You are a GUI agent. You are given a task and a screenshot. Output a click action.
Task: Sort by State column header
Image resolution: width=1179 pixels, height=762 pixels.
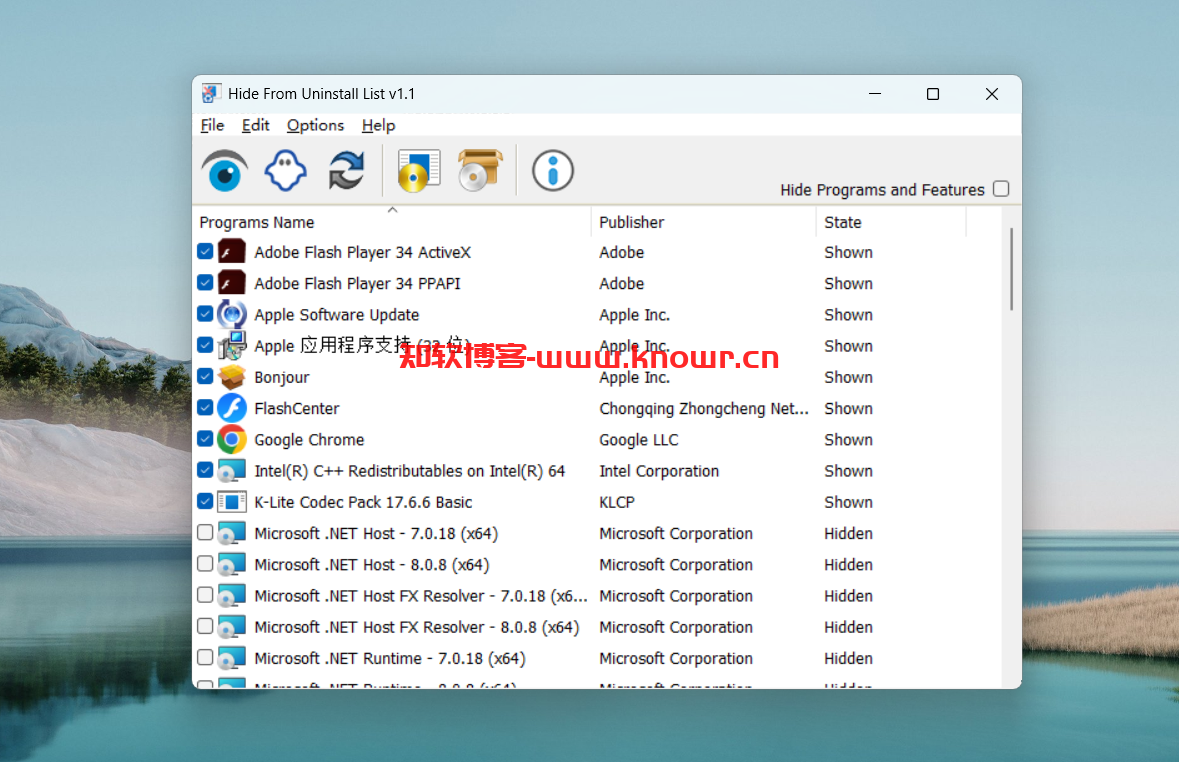(891, 223)
